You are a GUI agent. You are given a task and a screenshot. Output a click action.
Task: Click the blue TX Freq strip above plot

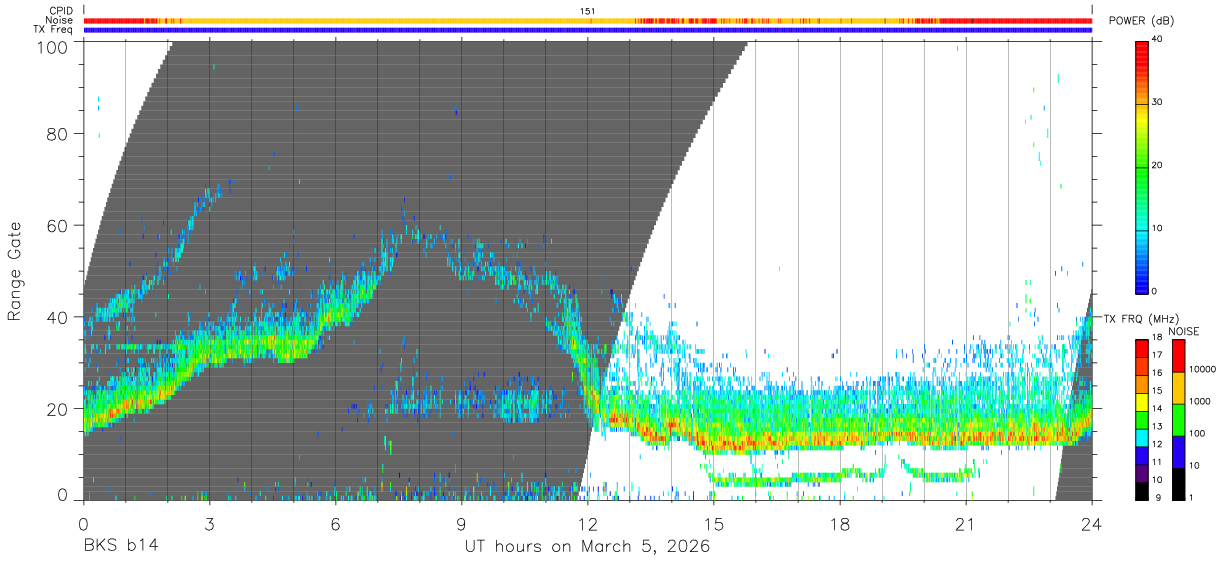click(588, 30)
